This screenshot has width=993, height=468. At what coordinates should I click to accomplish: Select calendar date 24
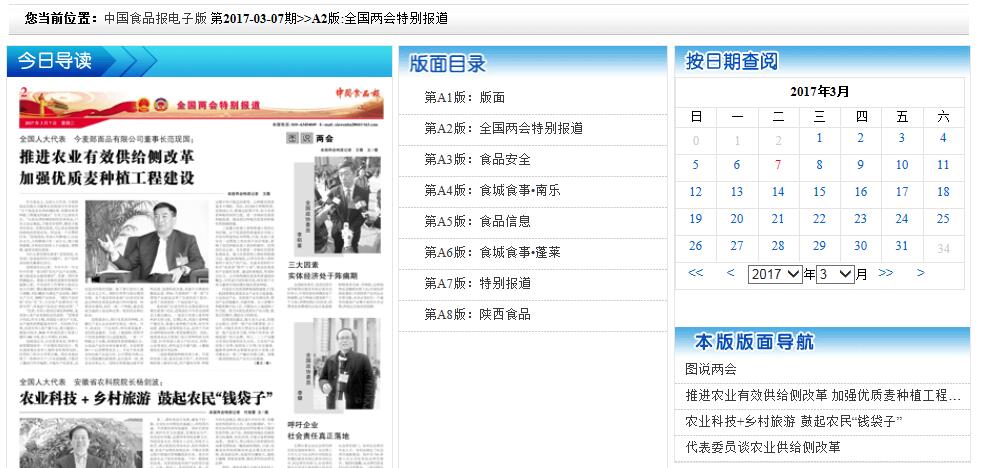coord(902,219)
